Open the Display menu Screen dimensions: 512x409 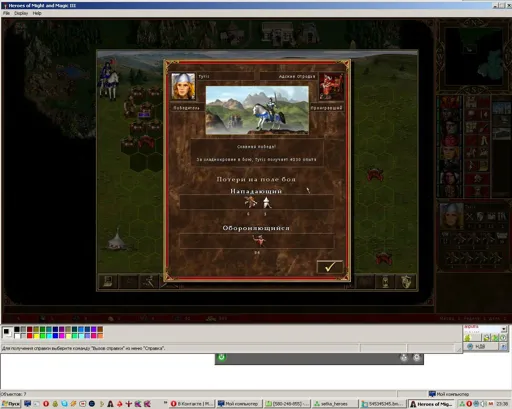(x=21, y=13)
